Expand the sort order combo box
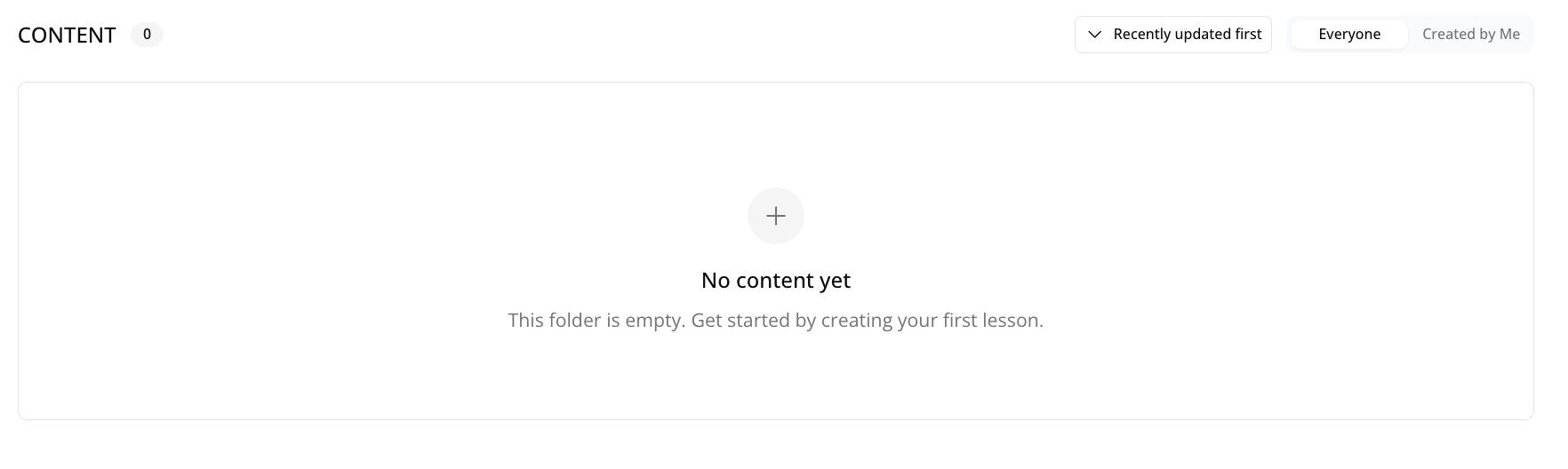Image resolution: width=1568 pixels, height=469 pixels. 1172,35
